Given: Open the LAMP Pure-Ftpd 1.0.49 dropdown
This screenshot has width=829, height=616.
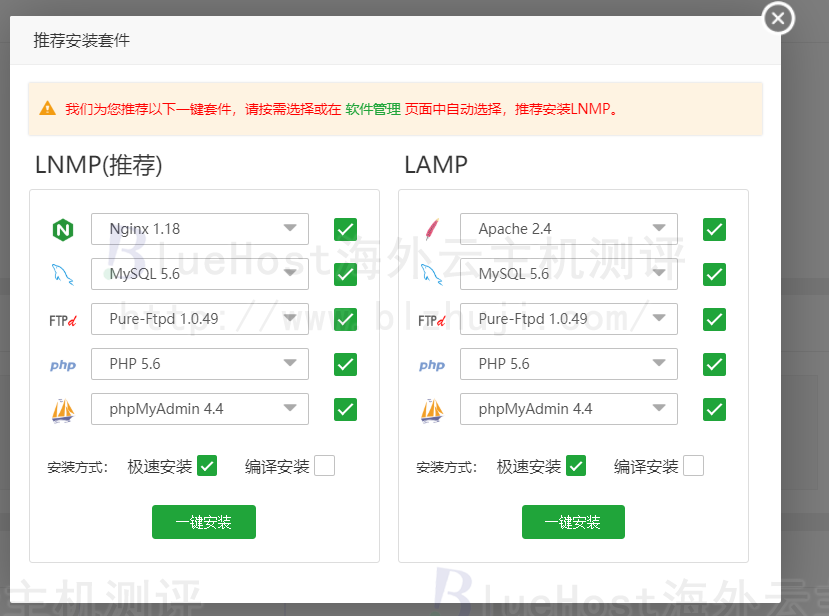Looking at the screenshot, I should click(x=569, y=319).
